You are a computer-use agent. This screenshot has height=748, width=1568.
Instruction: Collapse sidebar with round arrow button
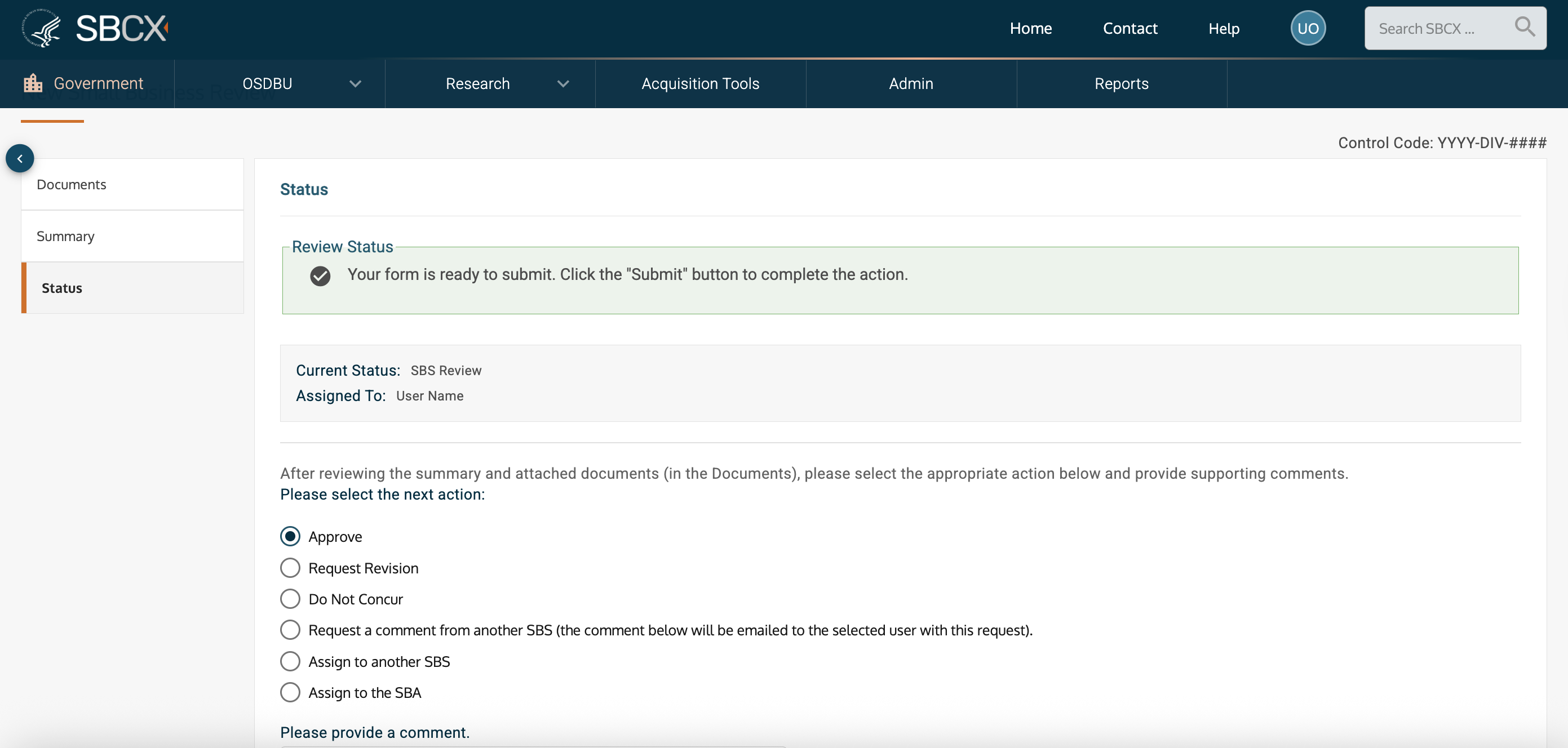pos(20,159)
